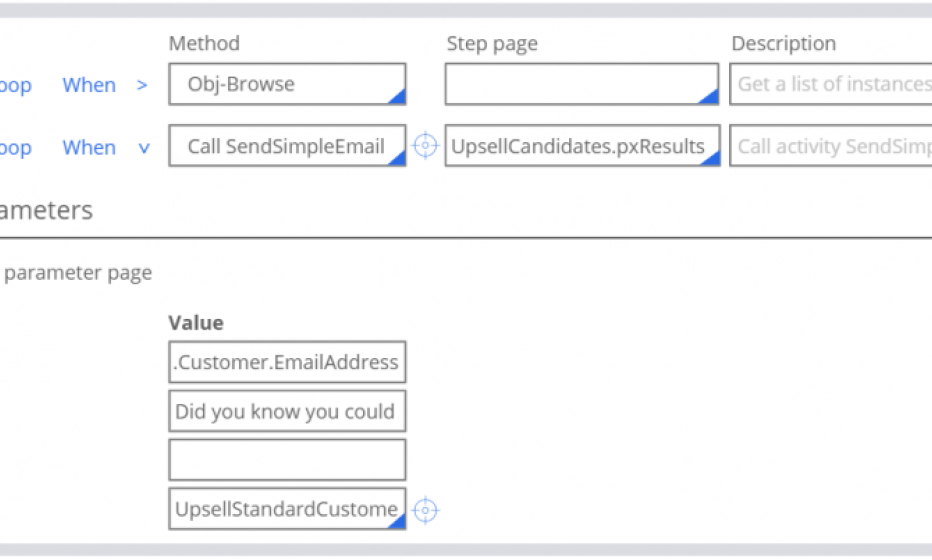Screen dimensions: 932x560
Task: Select the empty third Value field
Action: coord(287,460)
